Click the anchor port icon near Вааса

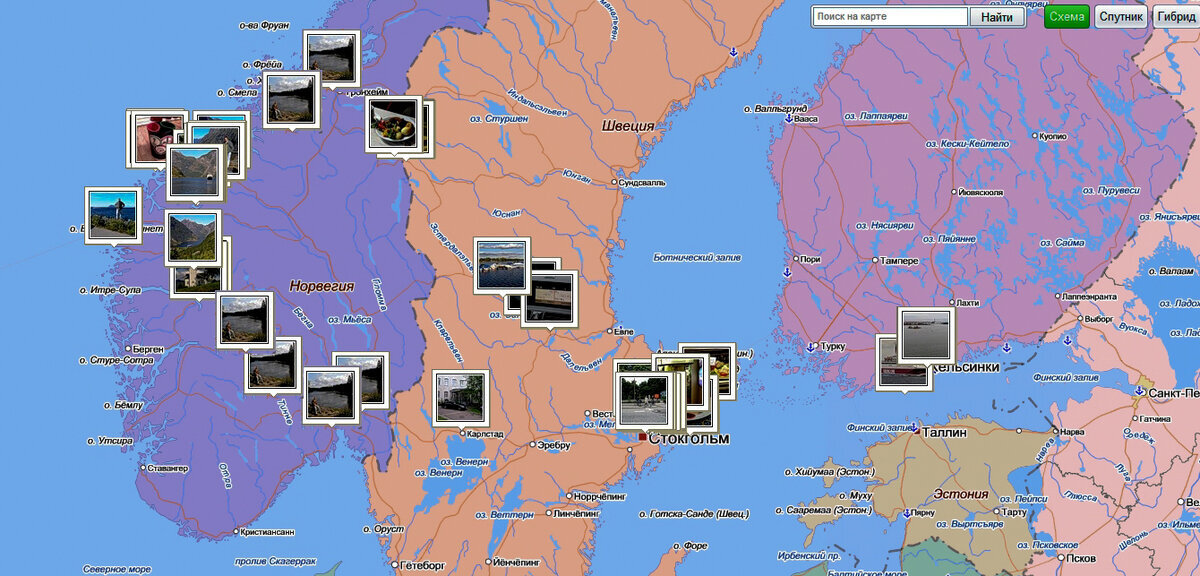click(788, 119)
